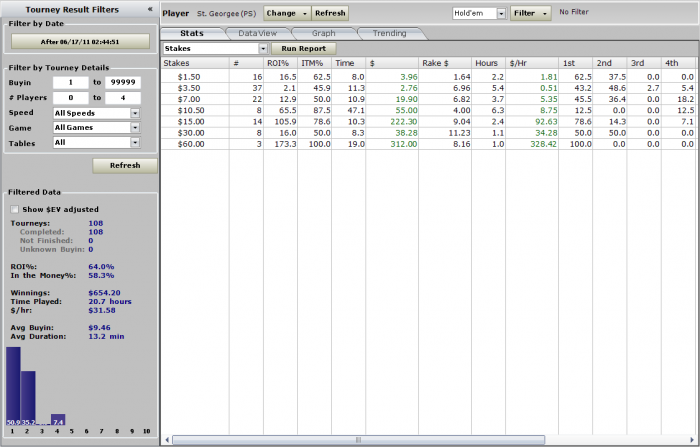Click the Buyin maximum field showing 99999
The height and width of the screenshot is (447, 700).
pyautogui.click(x=123, y=83)
